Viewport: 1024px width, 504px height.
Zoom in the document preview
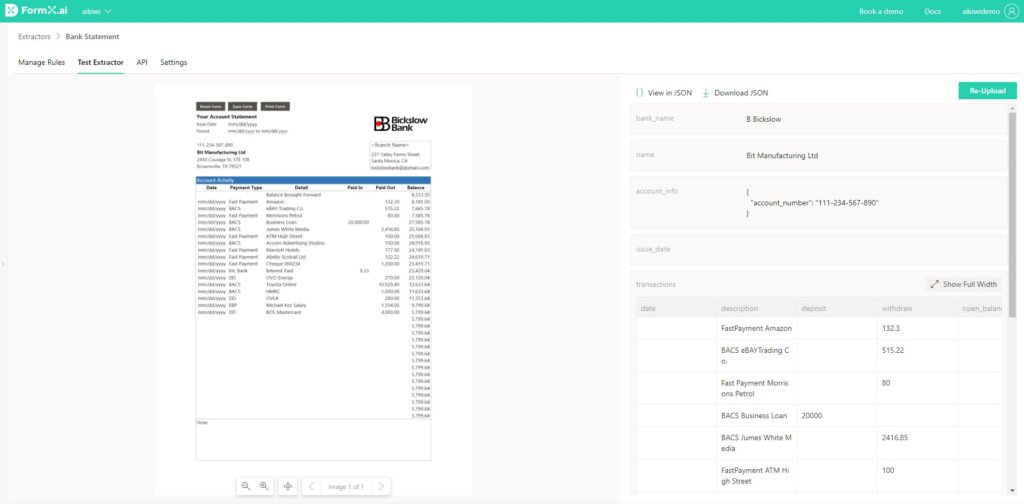coord(264,486)
